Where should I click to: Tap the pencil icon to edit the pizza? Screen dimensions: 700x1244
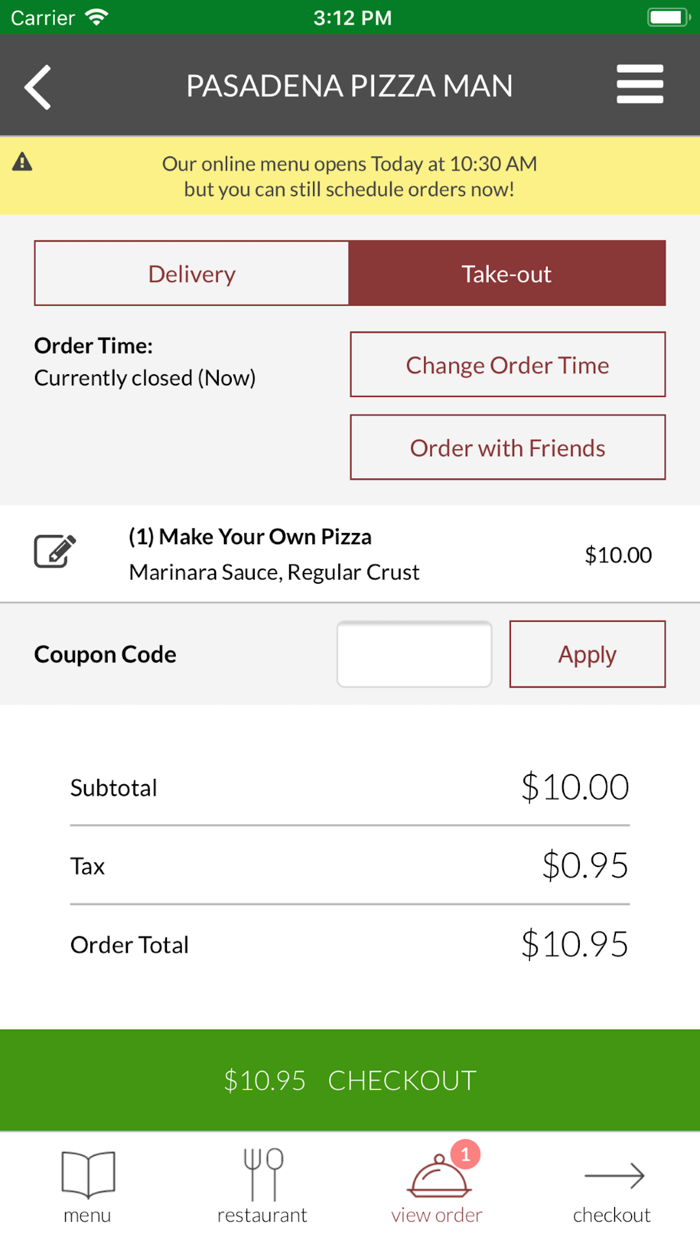pos(56,549)
